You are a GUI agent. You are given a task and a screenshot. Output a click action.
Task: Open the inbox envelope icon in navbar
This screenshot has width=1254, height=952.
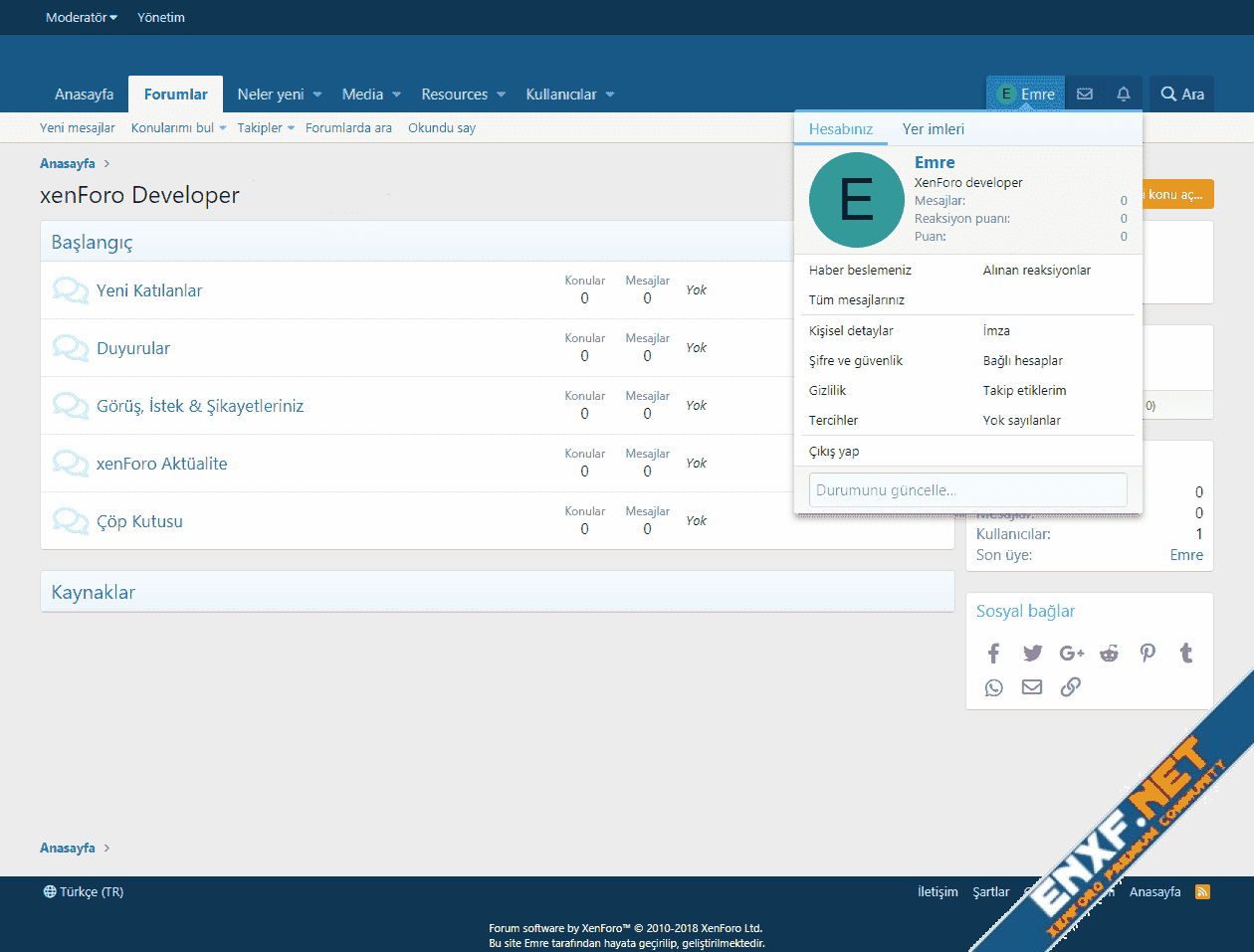pos(1085,95)
